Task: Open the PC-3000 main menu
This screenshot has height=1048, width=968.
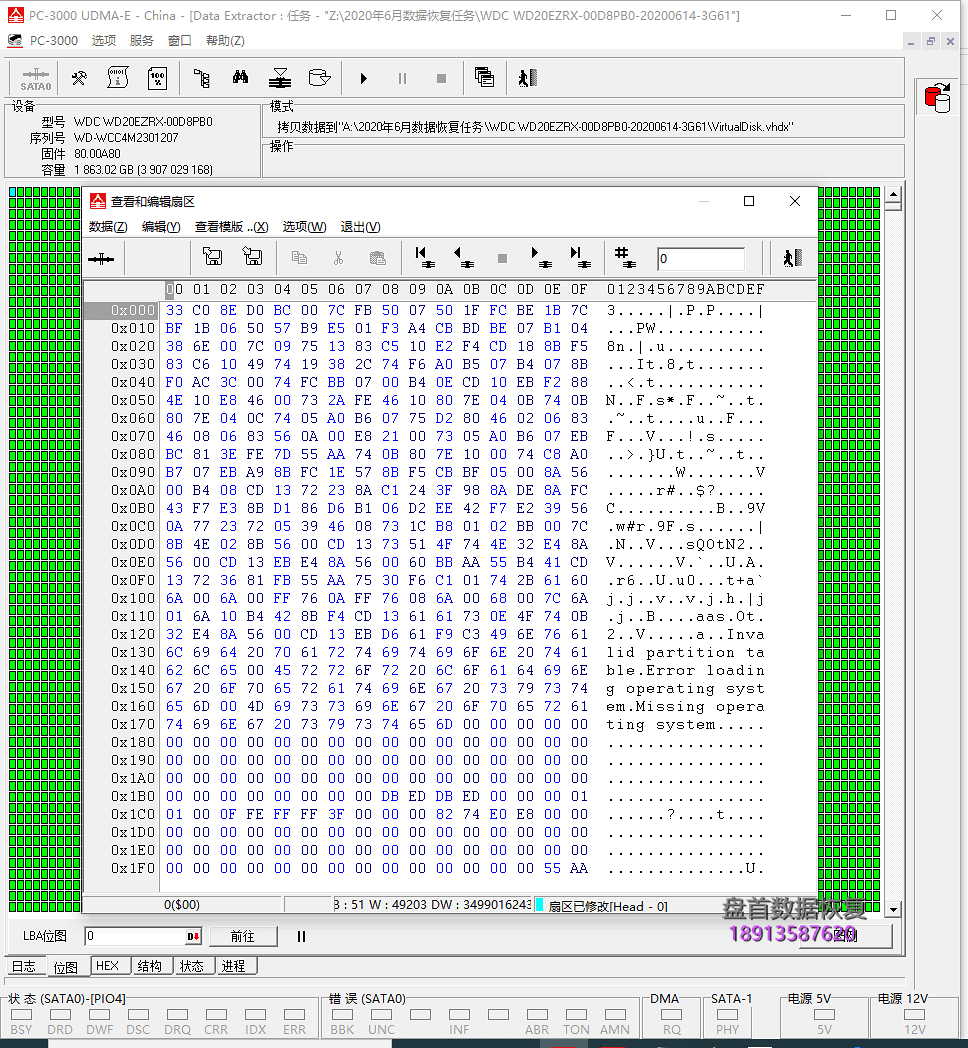Action: pyautogui.click(x=53, y=41)
